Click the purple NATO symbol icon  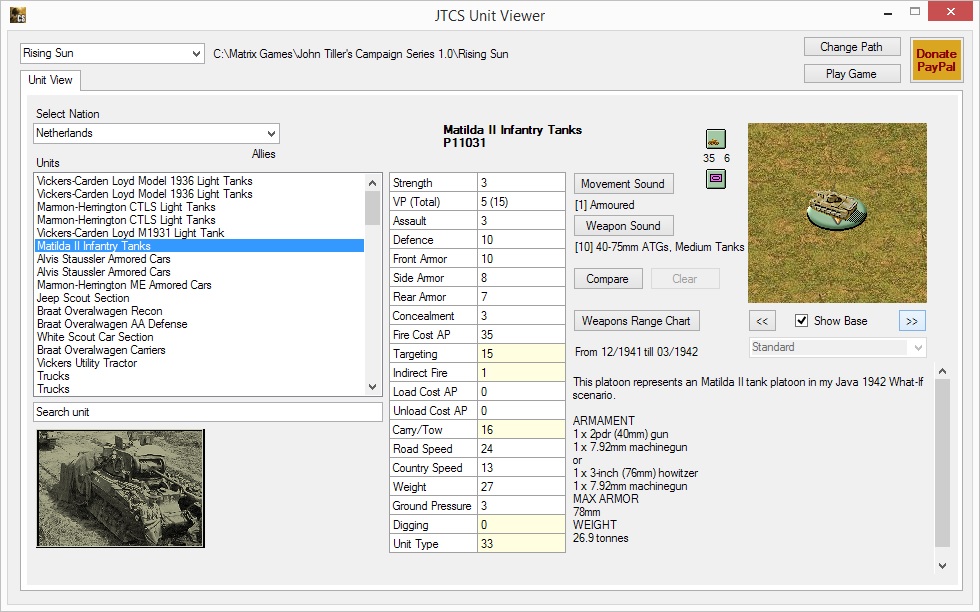[x=715, y=179]
